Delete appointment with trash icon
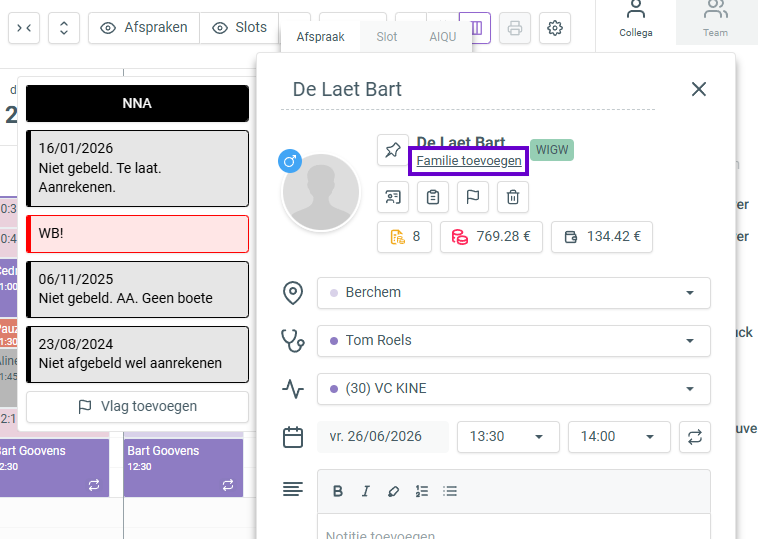The width and height of the screenshot is (758, 539). pyautogui.click(x=513, y=197)
